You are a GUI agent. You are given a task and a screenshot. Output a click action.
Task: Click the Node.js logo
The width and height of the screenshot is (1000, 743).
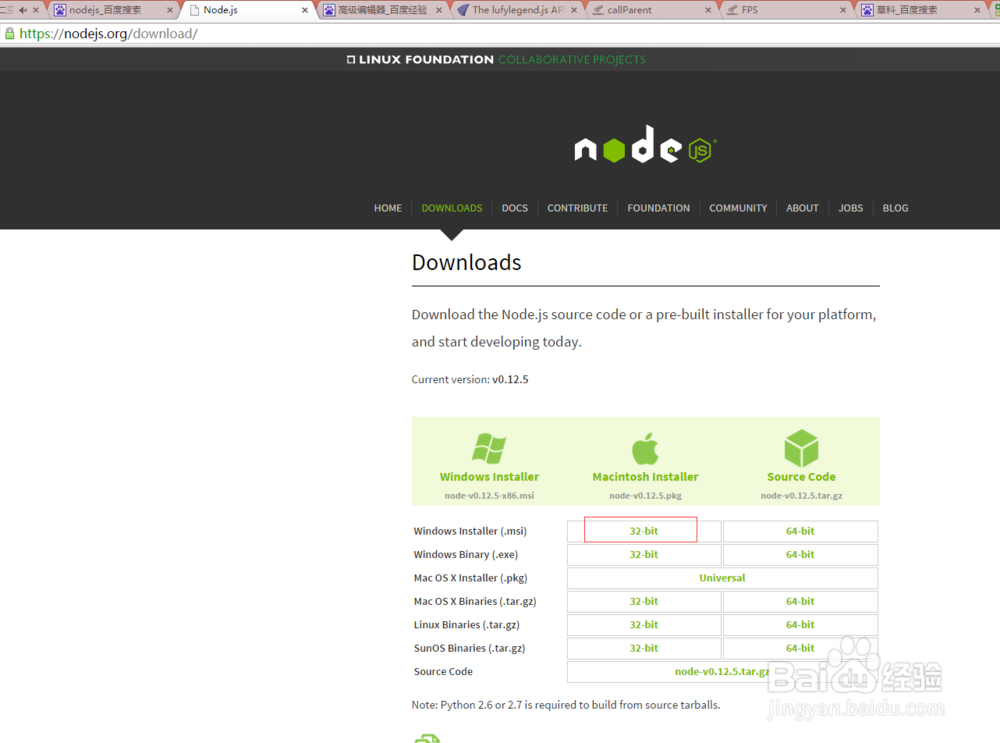[645, 145]
